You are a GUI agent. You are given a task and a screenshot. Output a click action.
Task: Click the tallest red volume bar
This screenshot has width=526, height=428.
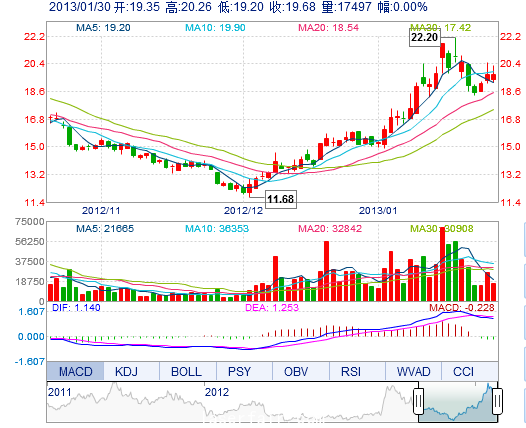(x=442, y=264)
